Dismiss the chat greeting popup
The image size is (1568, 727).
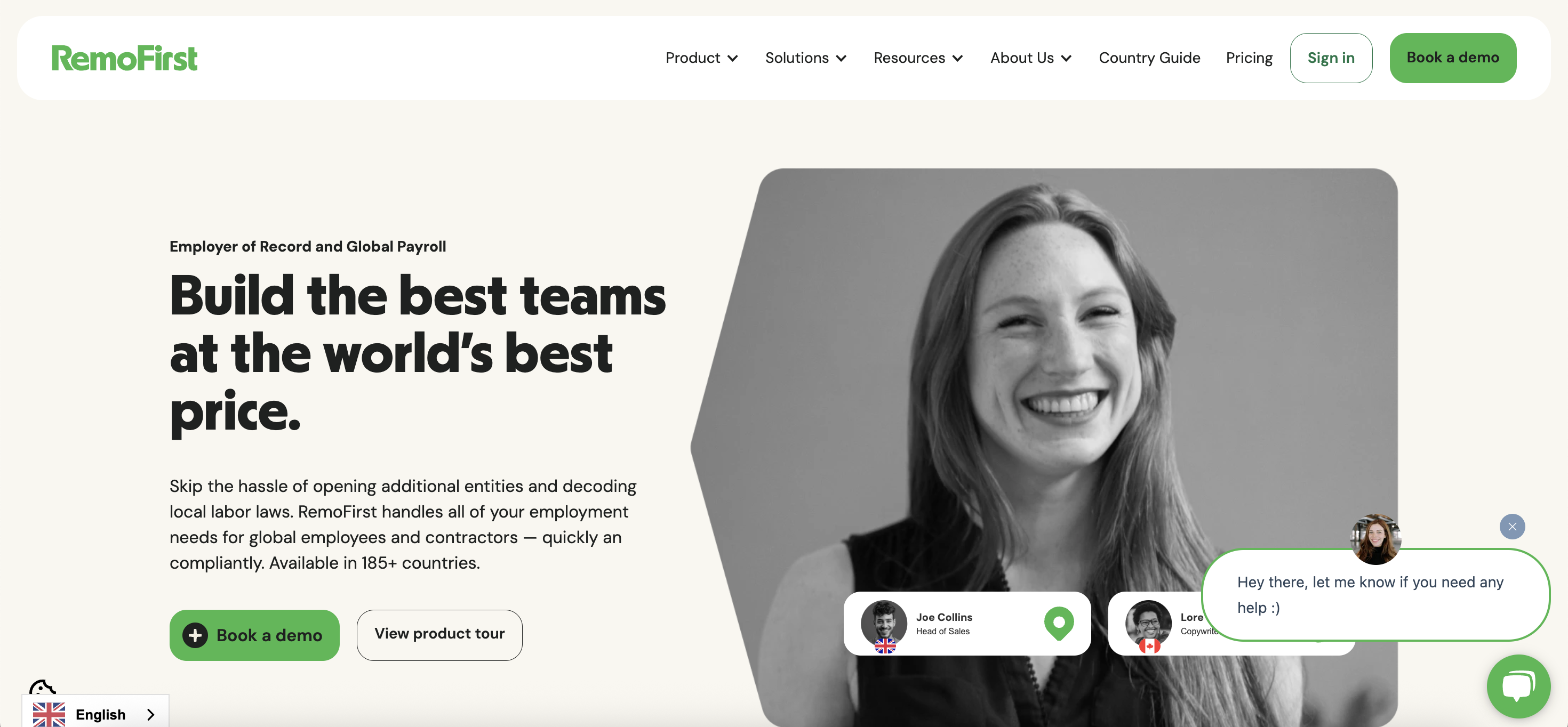1512,526
